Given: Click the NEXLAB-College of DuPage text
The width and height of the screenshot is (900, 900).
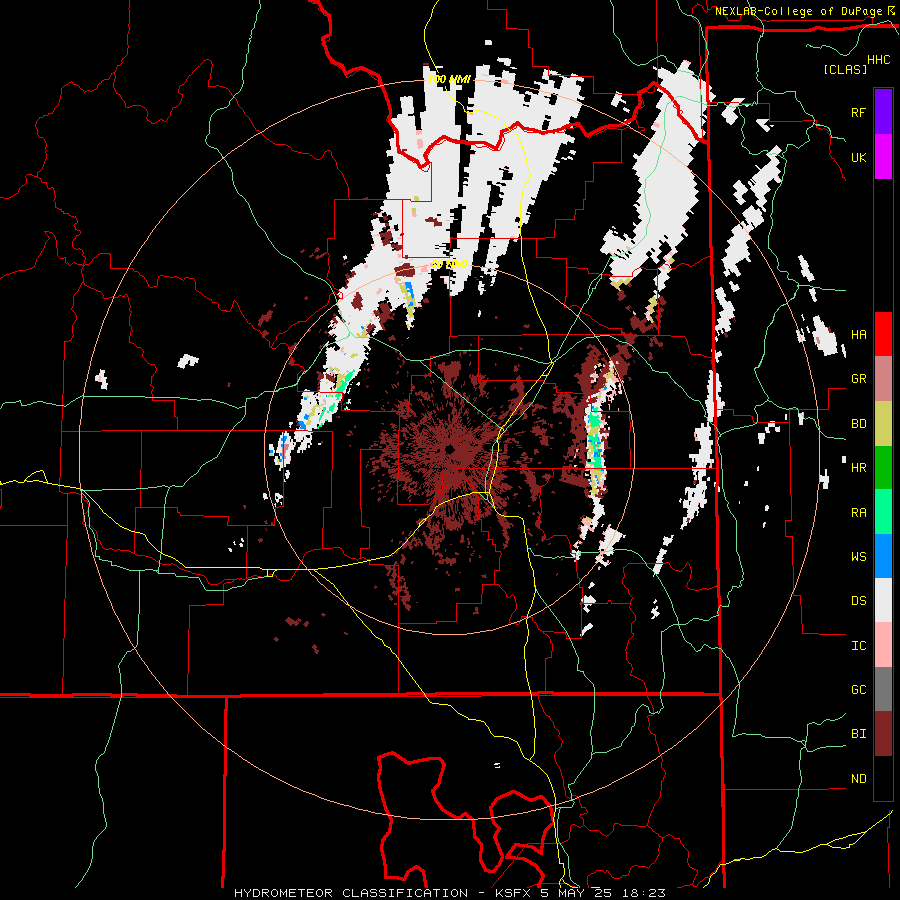Looking at the screenshot, I should (798, 11).
